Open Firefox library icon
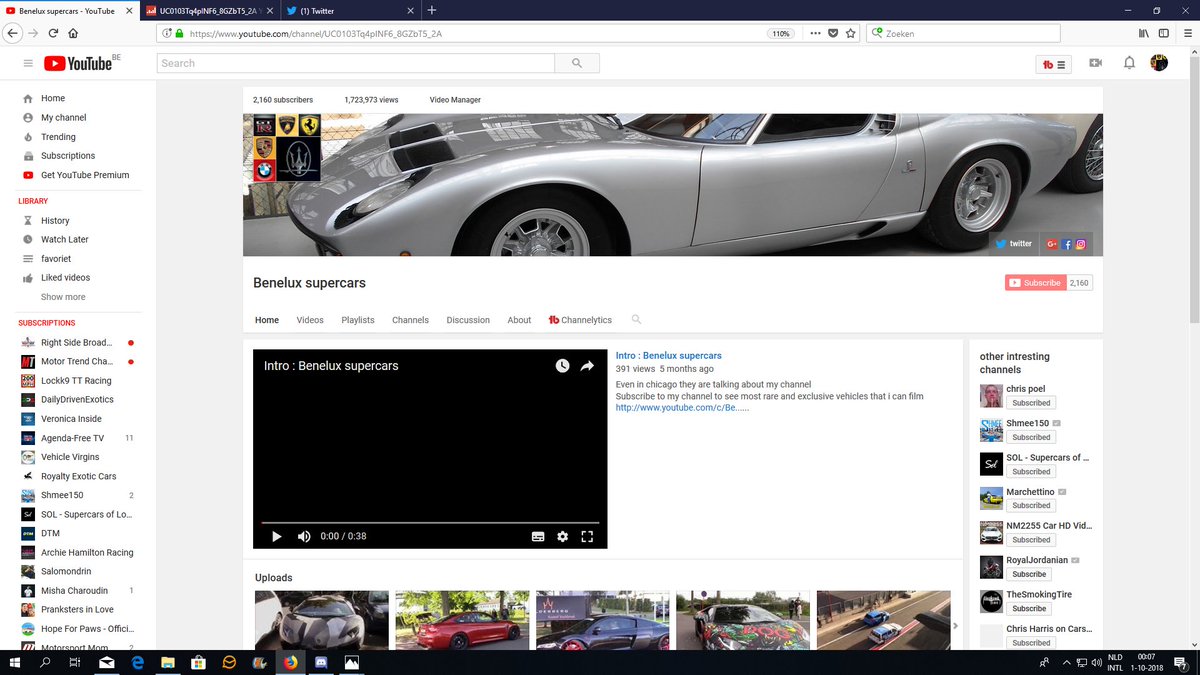 tap(1144, 33)
